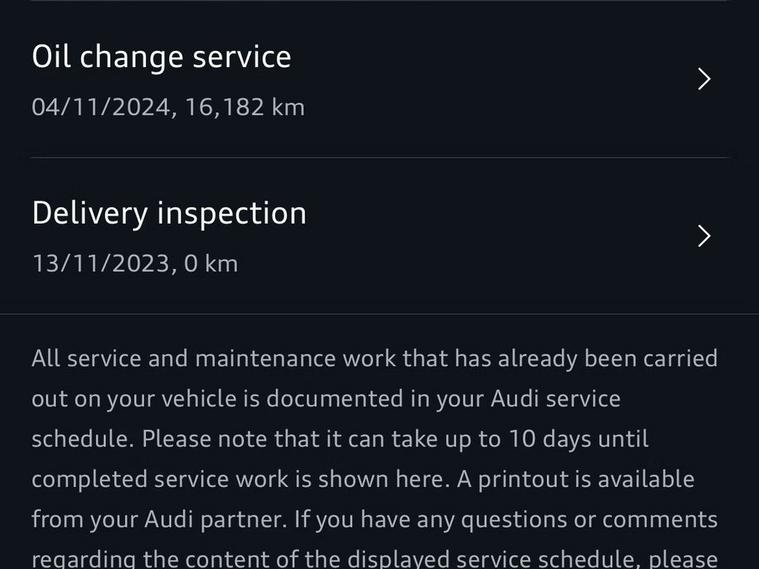Tap the '0 km' mileage text
This screenshot has height=569, width=759.
pyautogui.click(x=211, y=264)
